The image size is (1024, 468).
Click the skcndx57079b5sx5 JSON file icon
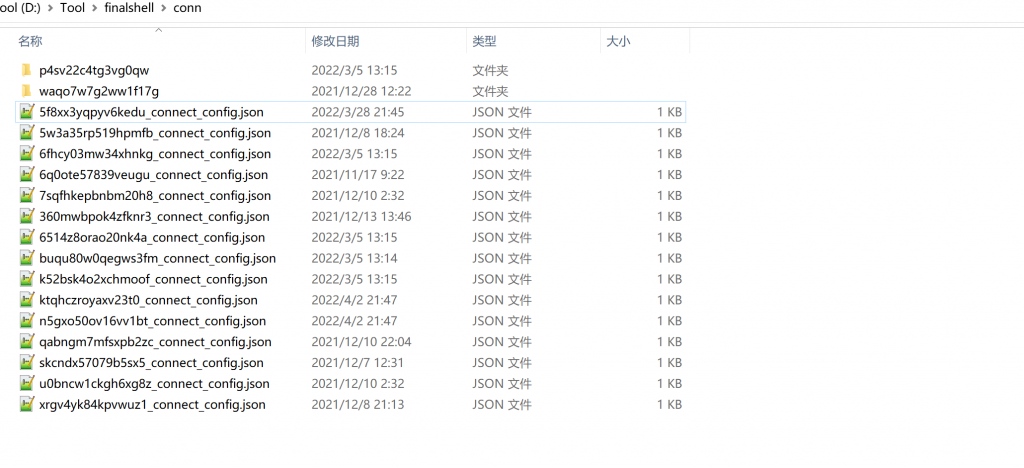pyautogui.click(x=26, y=362)
